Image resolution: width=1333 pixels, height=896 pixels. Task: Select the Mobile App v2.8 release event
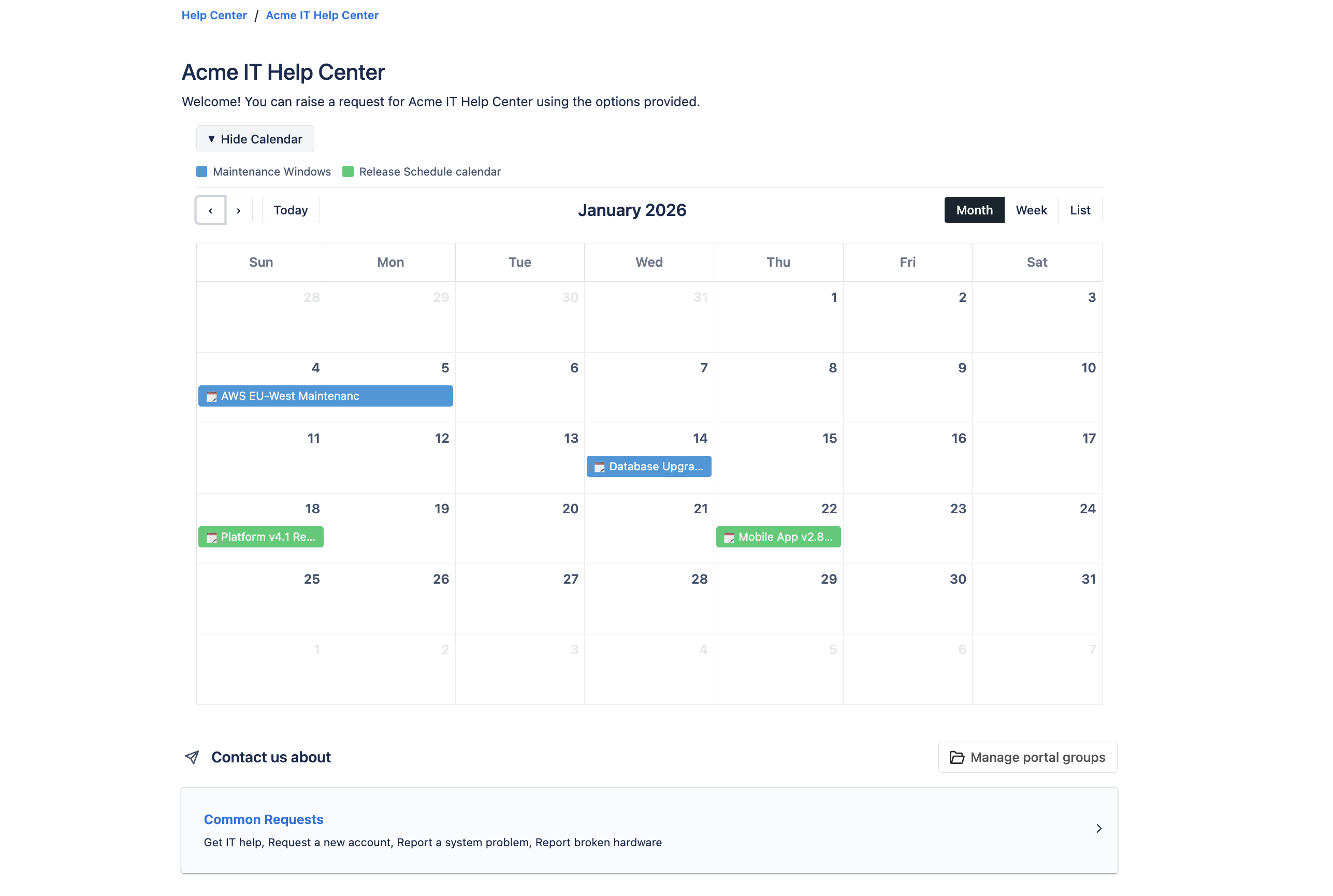tap(778, 537)
